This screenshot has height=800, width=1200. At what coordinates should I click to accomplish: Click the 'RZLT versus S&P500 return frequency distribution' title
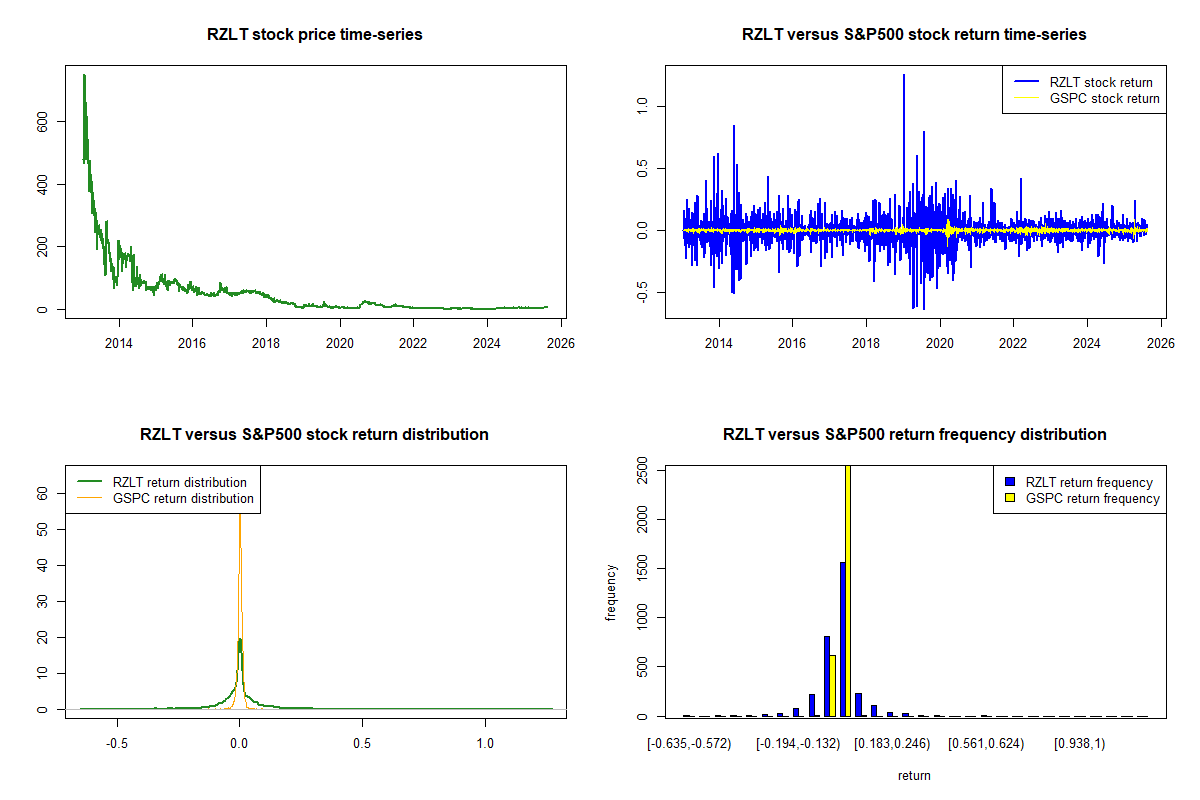point(914,435)
